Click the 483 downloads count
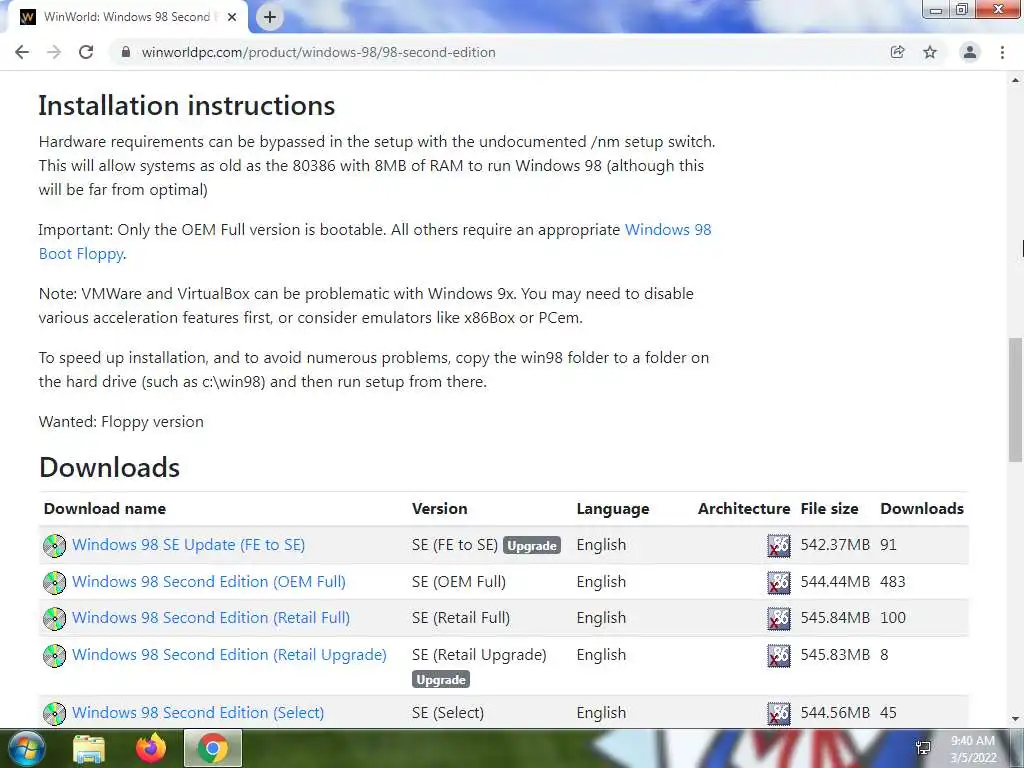 [893, 581]
